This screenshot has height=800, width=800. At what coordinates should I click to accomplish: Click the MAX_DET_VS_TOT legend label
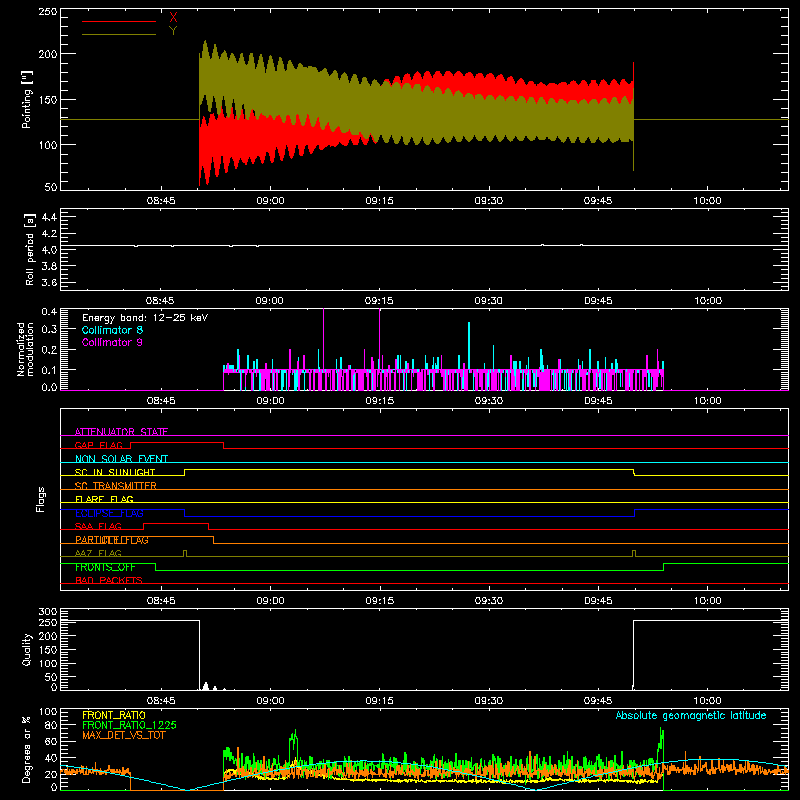124,735
